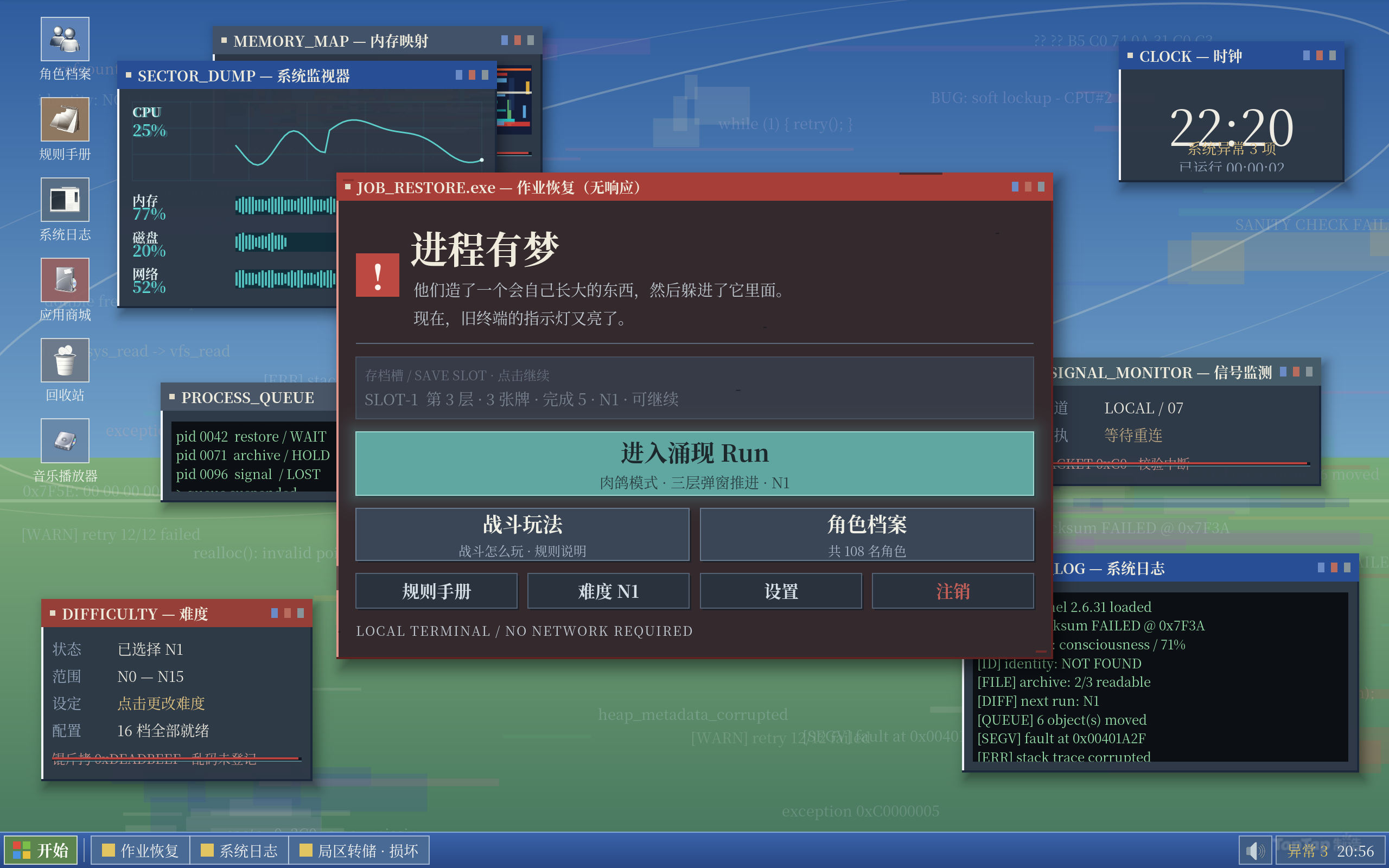Open 设置 in JOB_RESTORE dialog

point(781,591)
